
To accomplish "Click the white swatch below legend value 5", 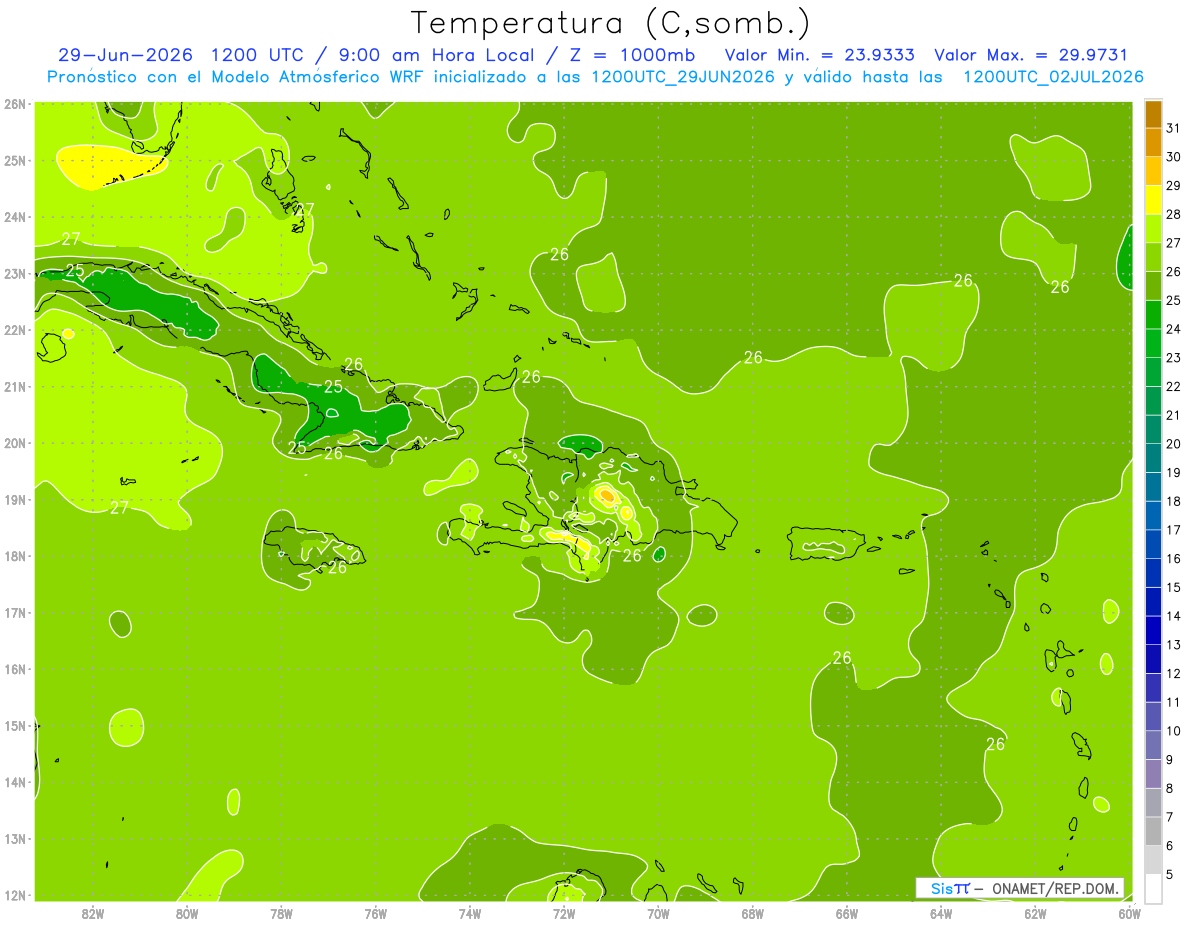I will pos(1154,887).
